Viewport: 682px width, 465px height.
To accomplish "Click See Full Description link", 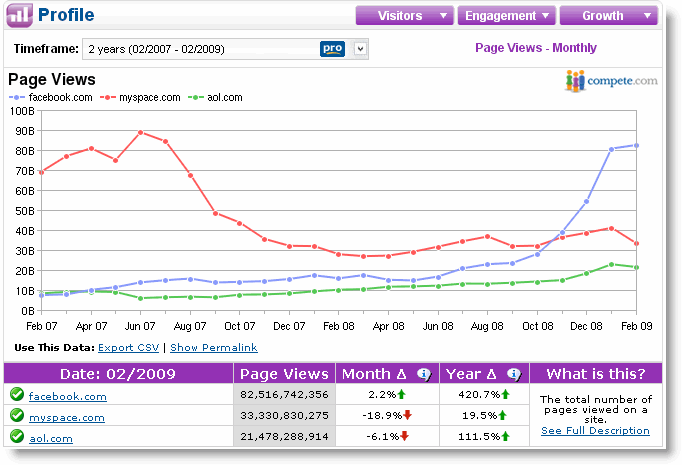I will [595, 431].
